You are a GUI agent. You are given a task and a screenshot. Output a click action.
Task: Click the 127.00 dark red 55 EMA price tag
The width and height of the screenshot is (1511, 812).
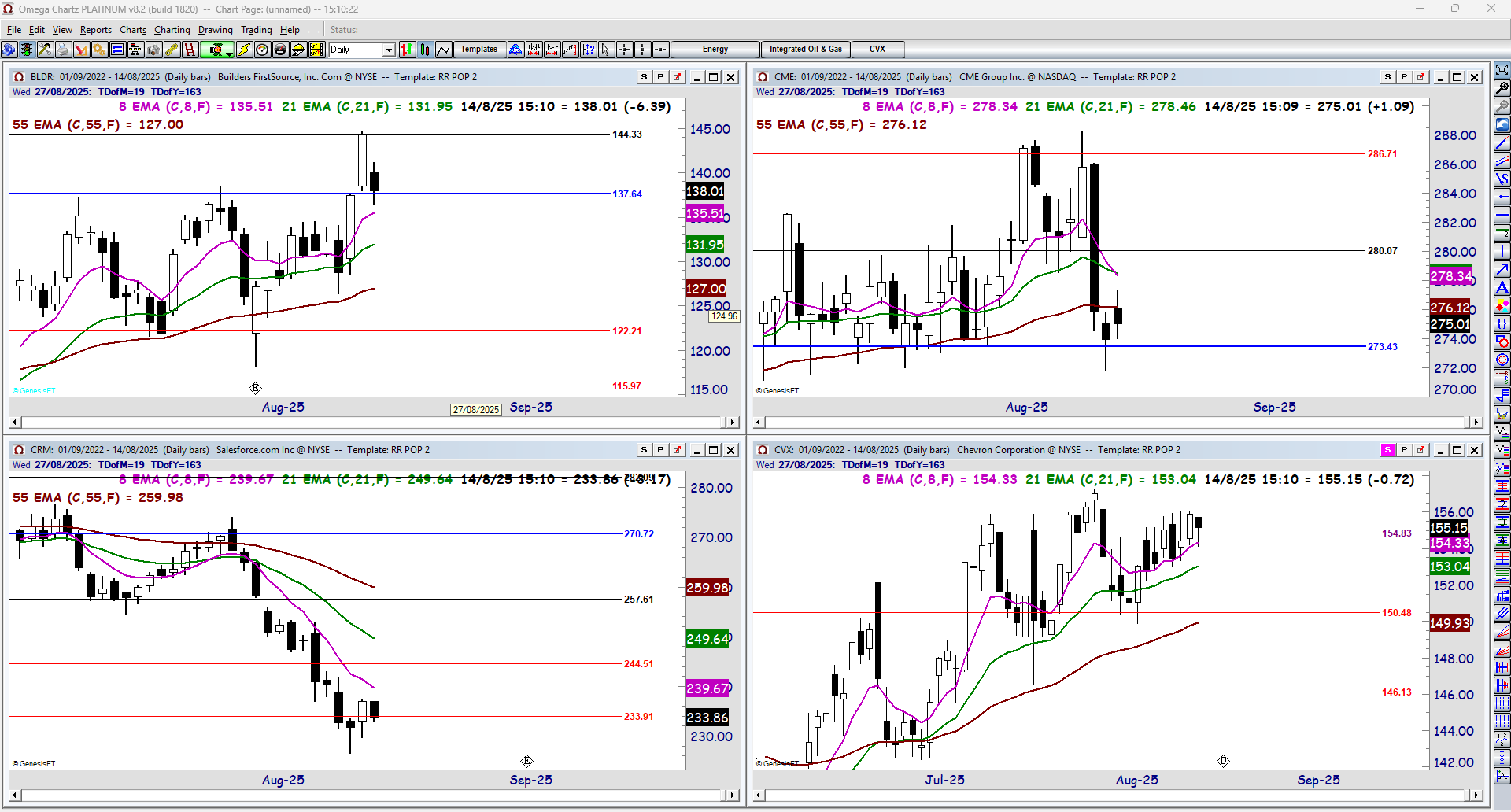point(707,289)
